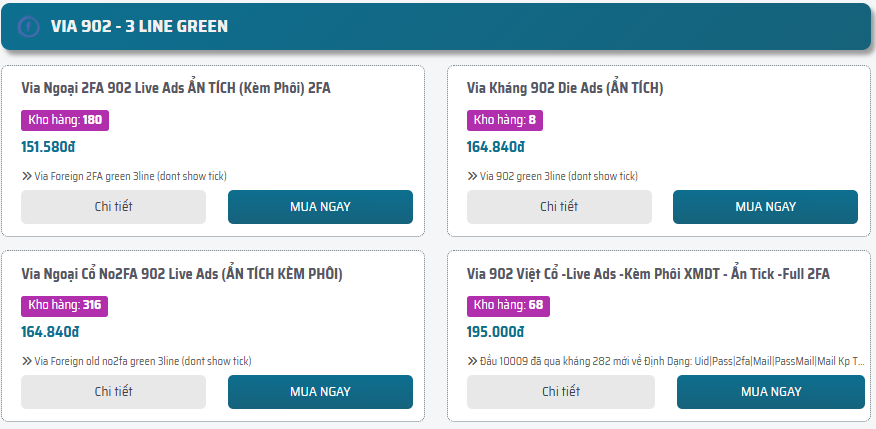Viewport: 876px width, 429px height.
Task: Hit MUA NGAY for Via 902 Việt Cổ
Action: point(770,392)
